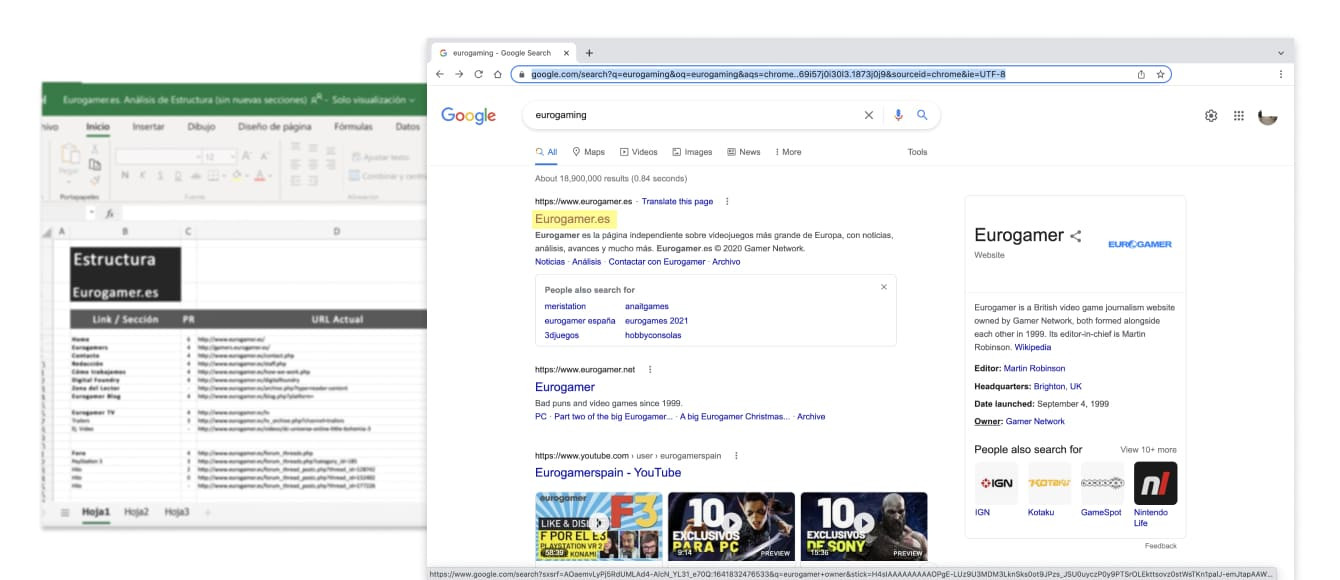Open the Insertar ribbon tab in Excel
Image resolution: width=1340 pixels, height=580 pixels.
(x=148, y=127)
